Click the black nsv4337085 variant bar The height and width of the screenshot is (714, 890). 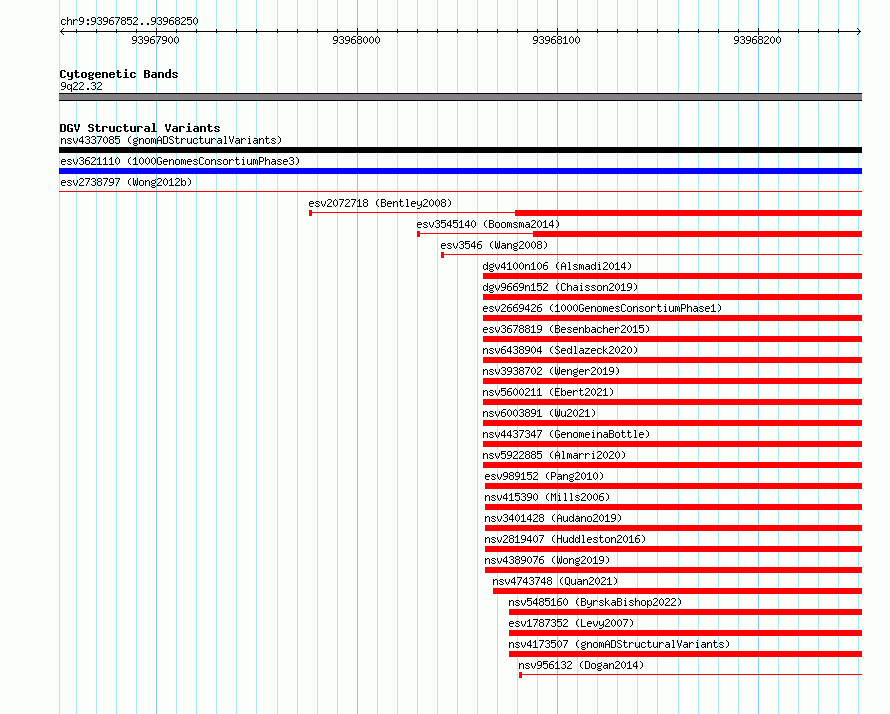pyautogui.click(x=460, y=150)
